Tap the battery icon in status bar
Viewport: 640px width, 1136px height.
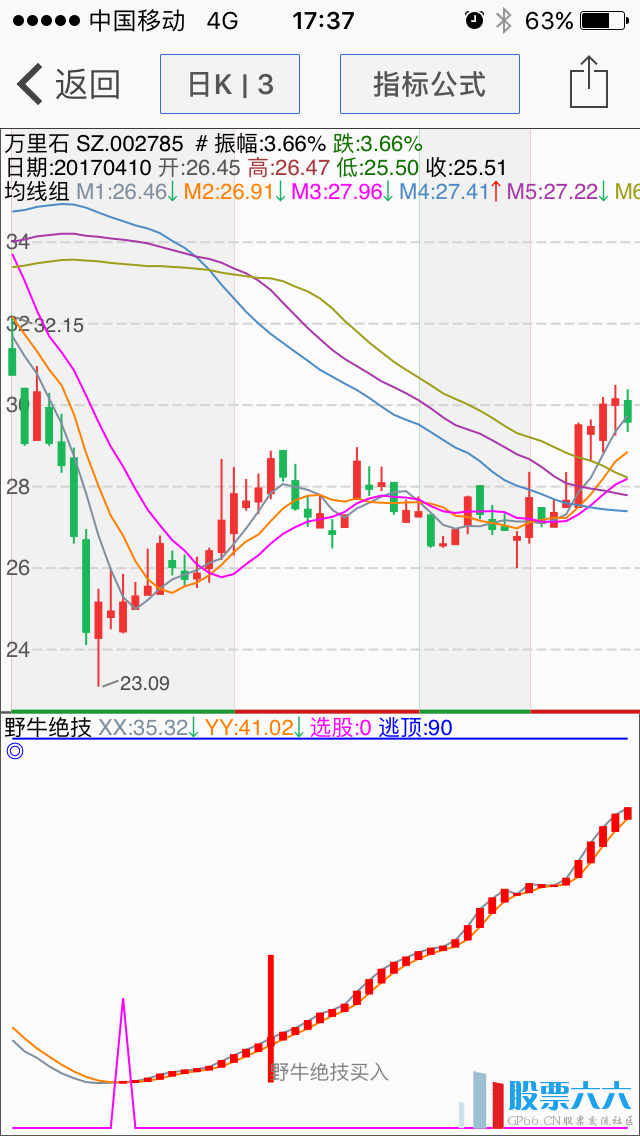tap(603, 20)
